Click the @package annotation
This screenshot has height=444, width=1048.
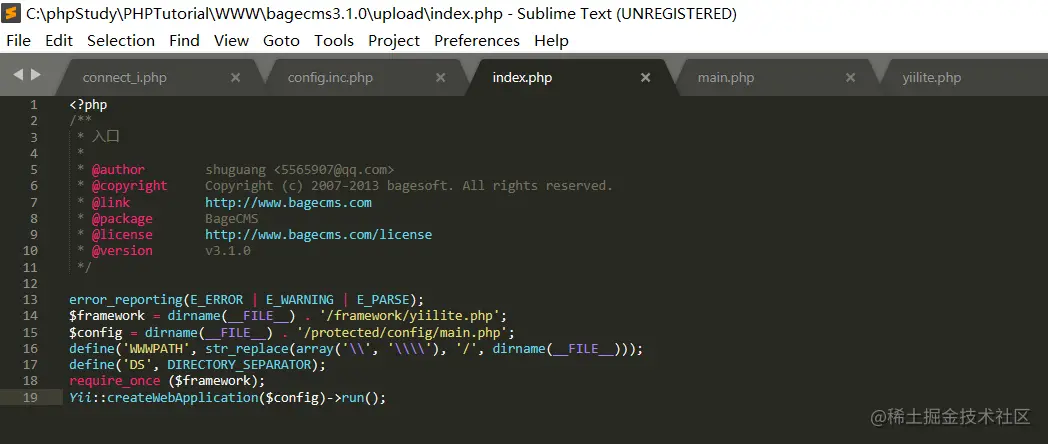122,219
